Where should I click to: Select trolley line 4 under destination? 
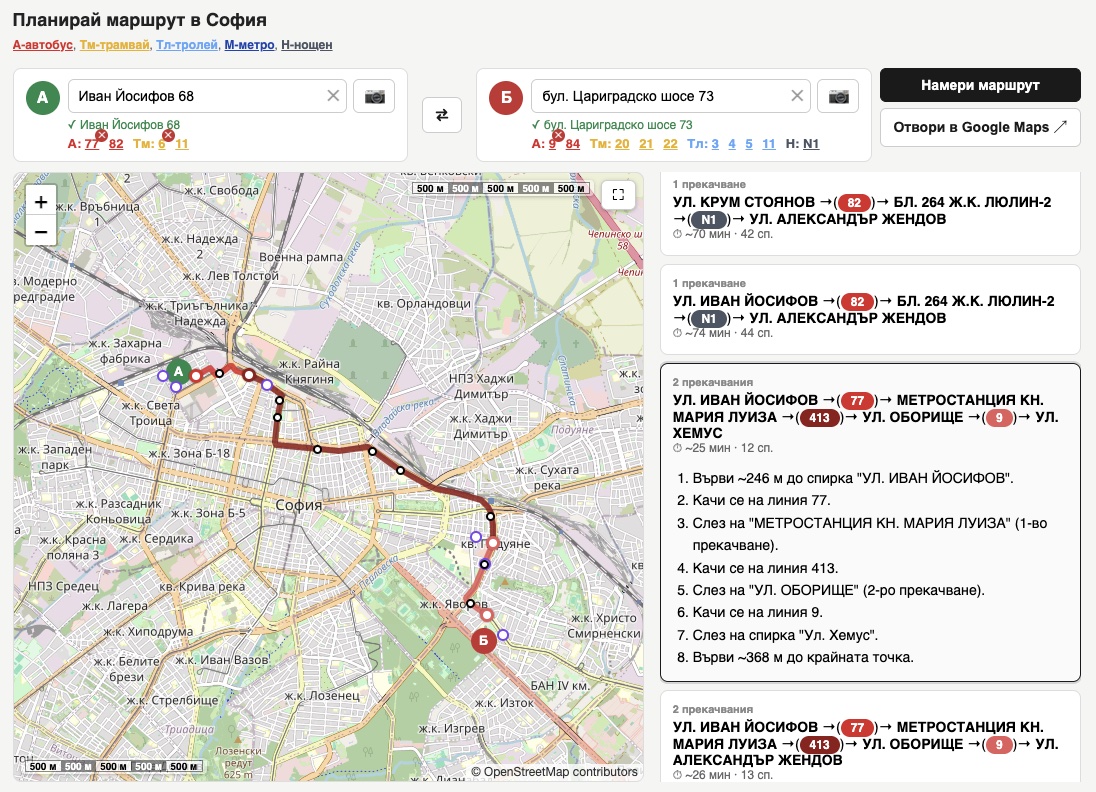click(732, 144)
